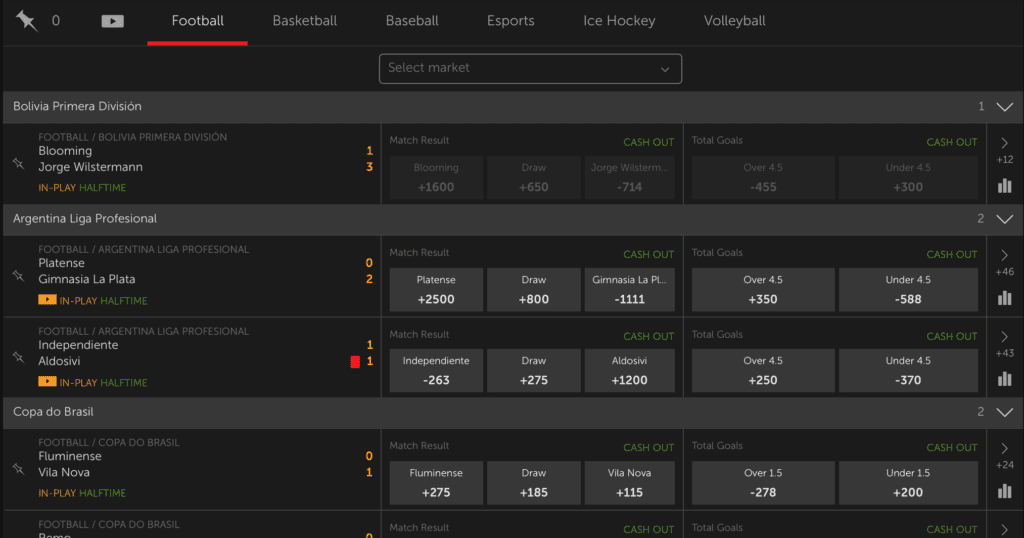The height and width of the screenshot is (538, 1024).
Task: Collapse the Copa do Brasil section
Action: coord(1004,412)
